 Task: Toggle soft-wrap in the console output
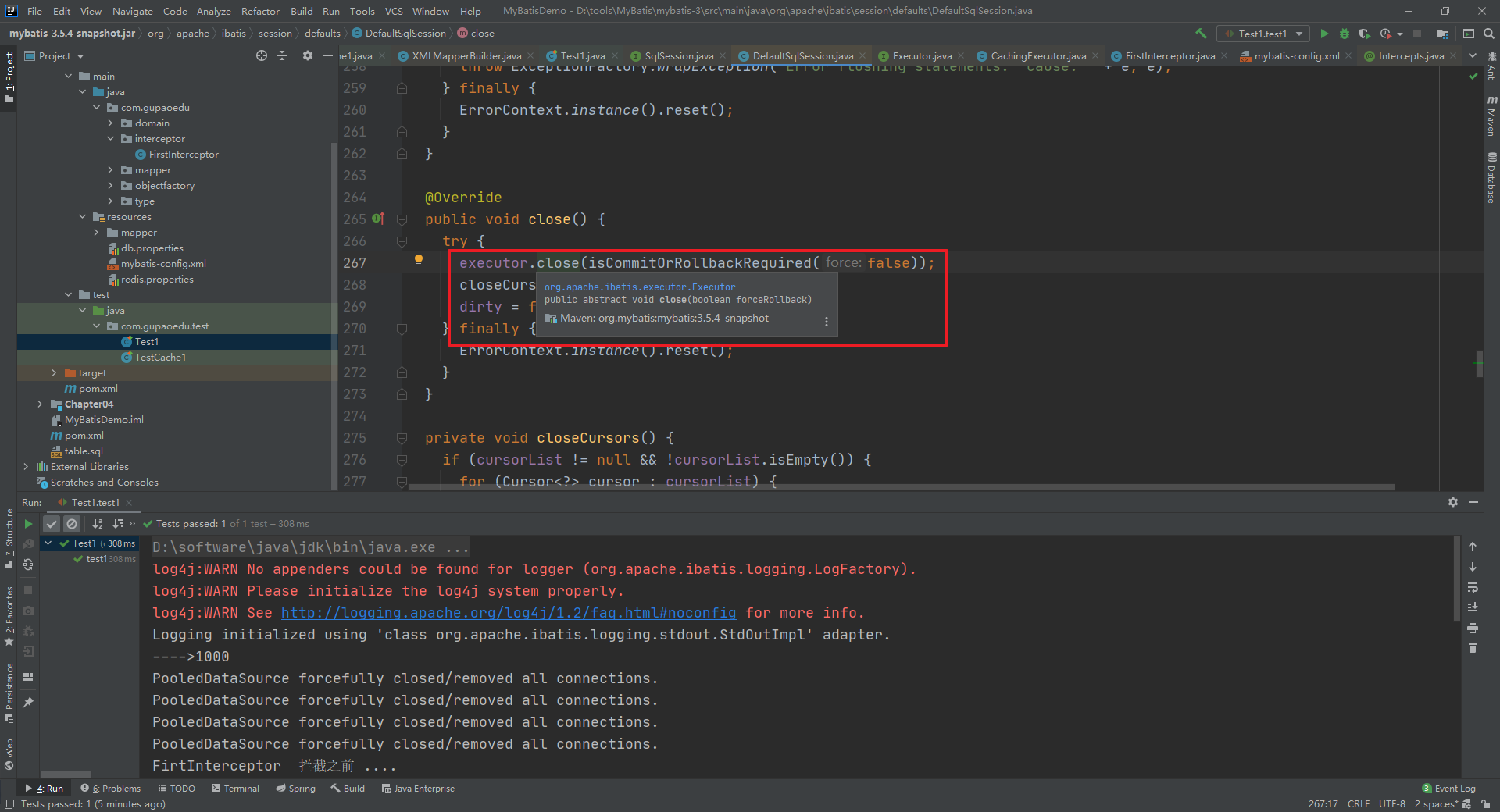pos(1473,587)
